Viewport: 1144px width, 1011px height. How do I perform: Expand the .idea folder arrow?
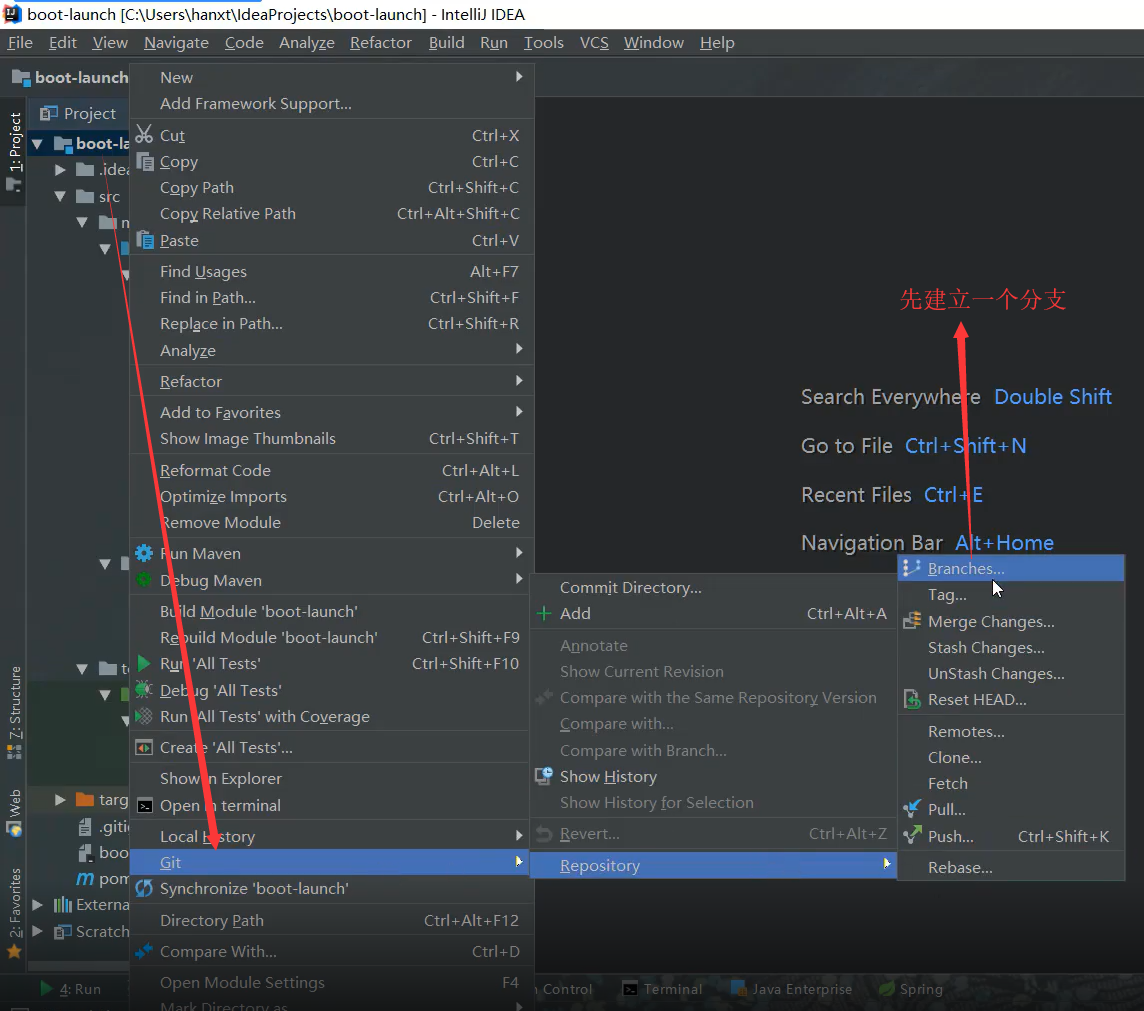pyautogui.click(x=61, y=170)
